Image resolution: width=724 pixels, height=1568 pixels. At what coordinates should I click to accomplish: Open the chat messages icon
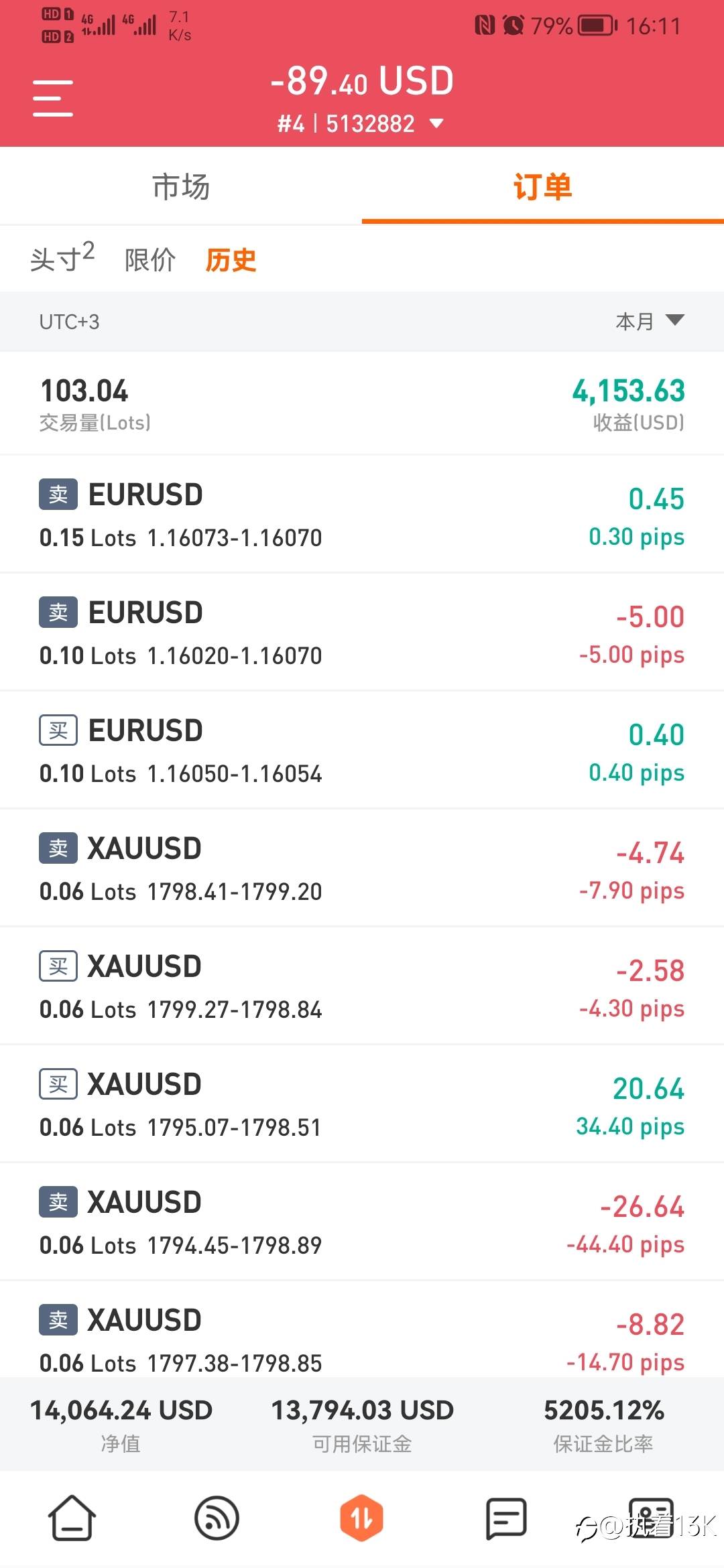tap(506, 1517)
